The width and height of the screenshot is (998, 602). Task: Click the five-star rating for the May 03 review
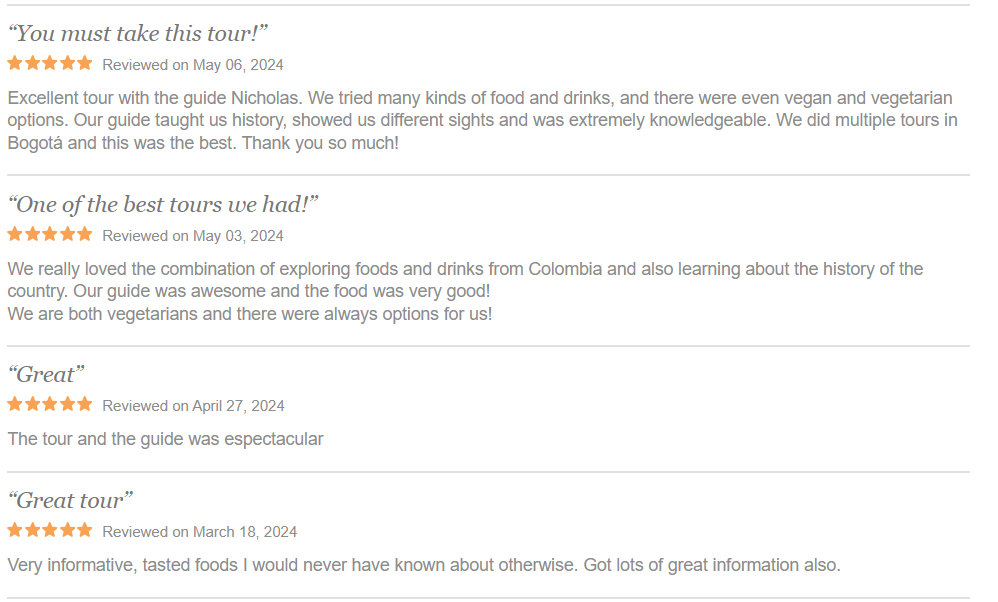coord(50,234)
